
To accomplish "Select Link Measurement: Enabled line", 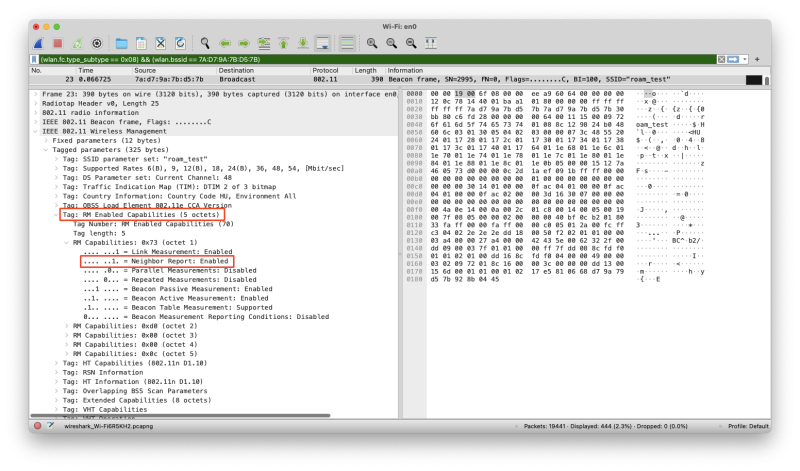I will [158, 252].
